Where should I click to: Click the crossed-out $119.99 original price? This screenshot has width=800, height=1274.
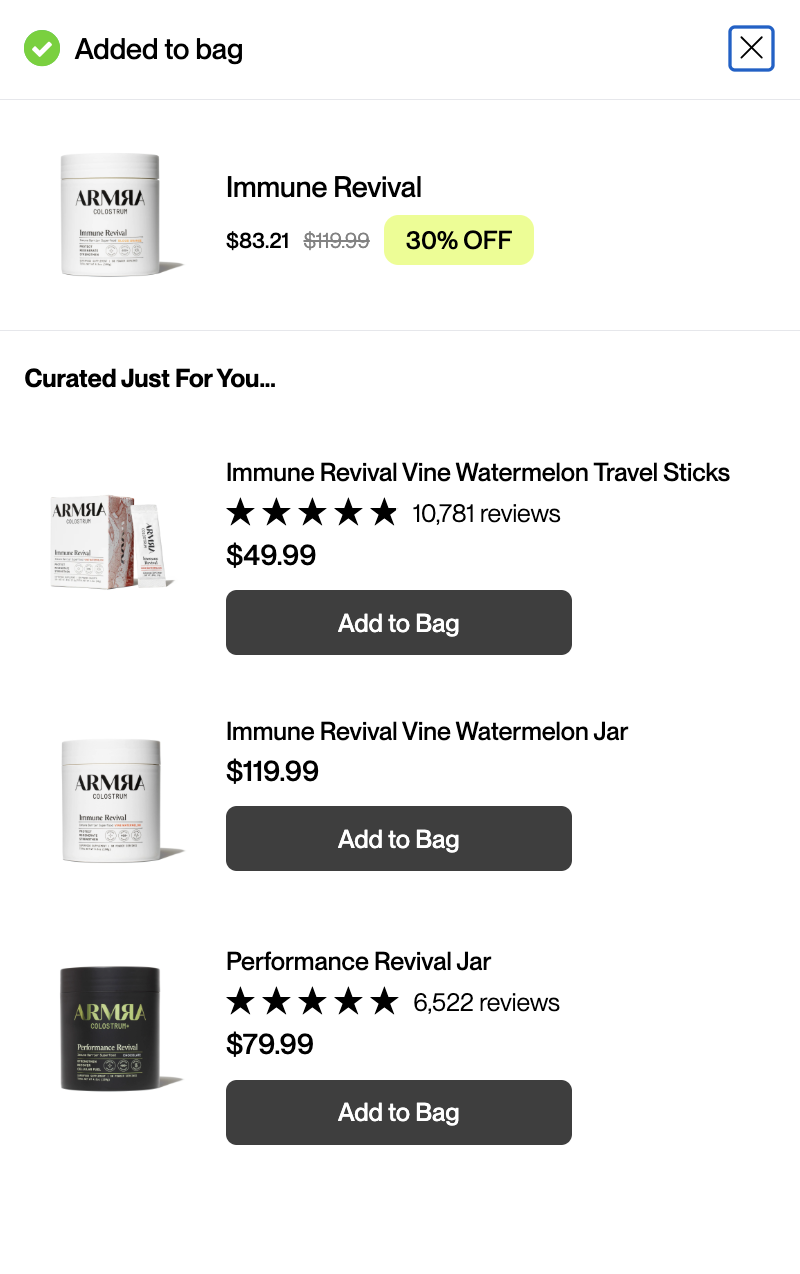336,241
